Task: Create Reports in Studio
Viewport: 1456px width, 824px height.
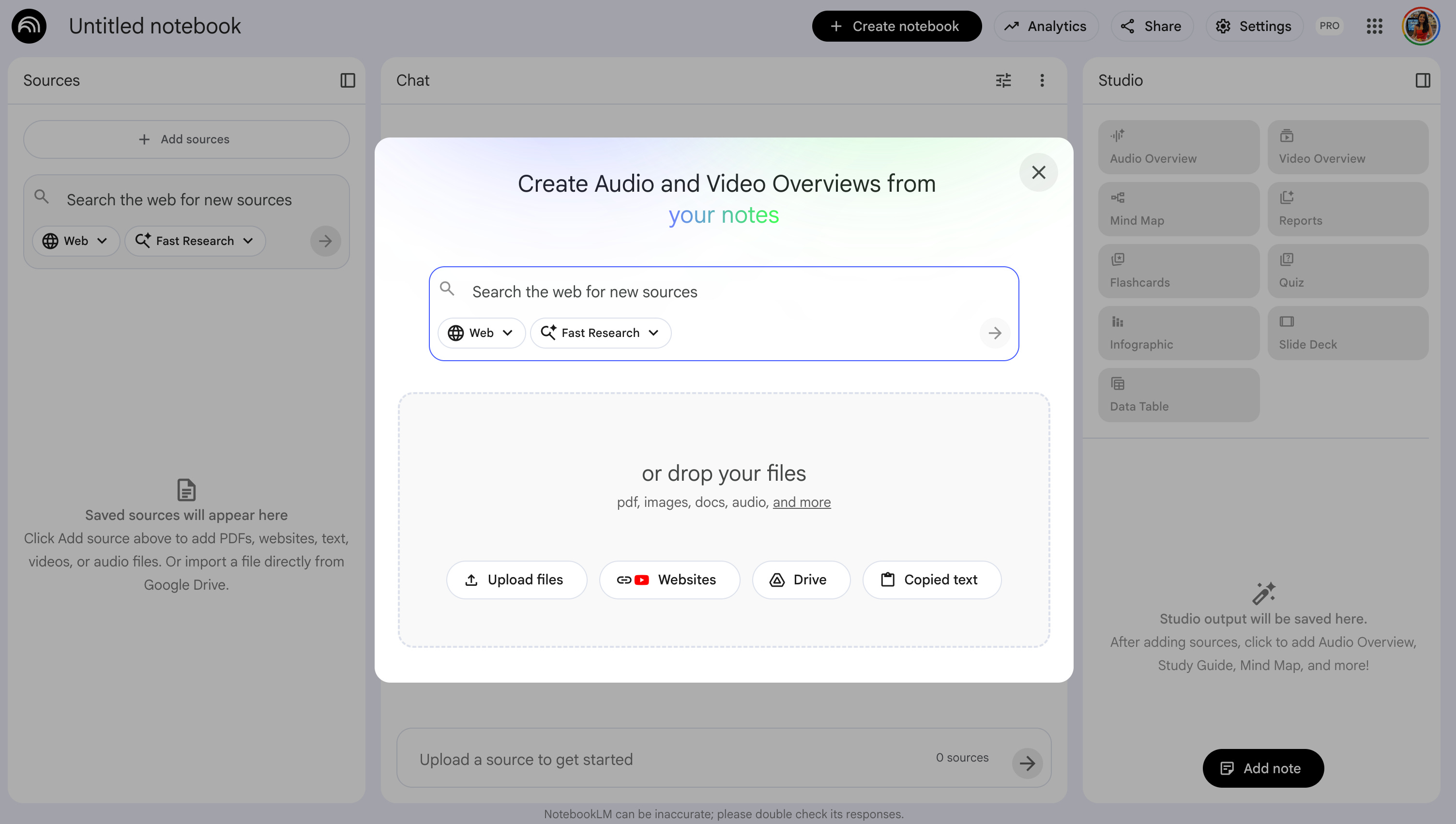Action: click(x=1348, y=209)
